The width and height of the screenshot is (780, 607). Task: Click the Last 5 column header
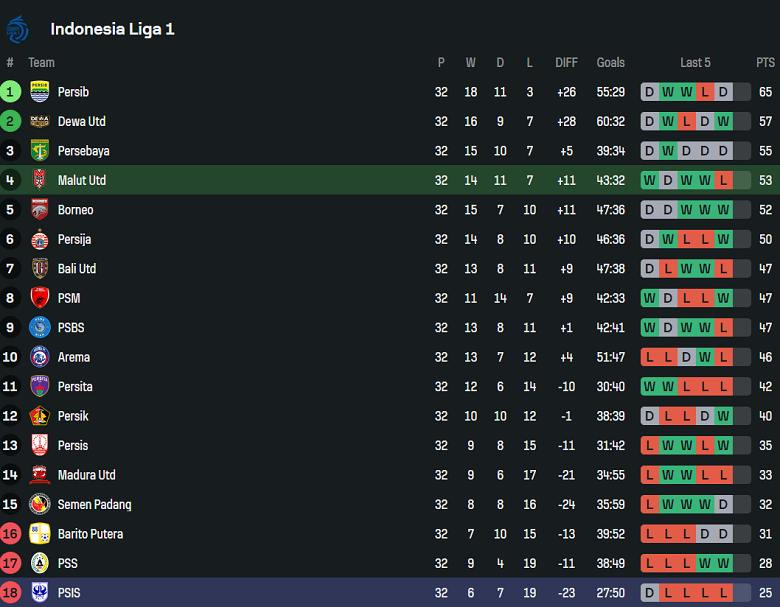695,63
